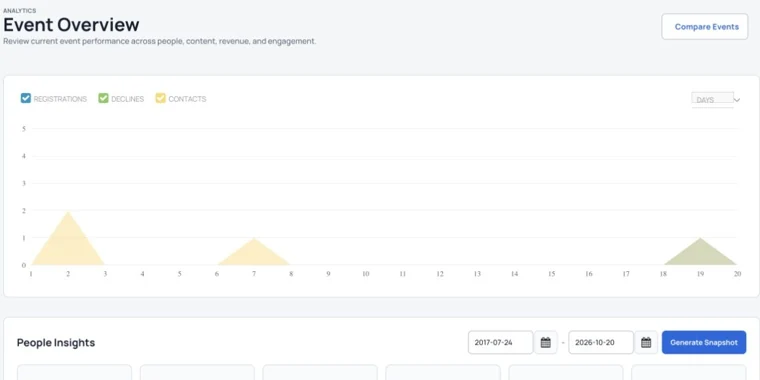Viewport: 760px width, 380px height.
Task: Disable the Contacts series checkbox
Action: tap(160, 98)
